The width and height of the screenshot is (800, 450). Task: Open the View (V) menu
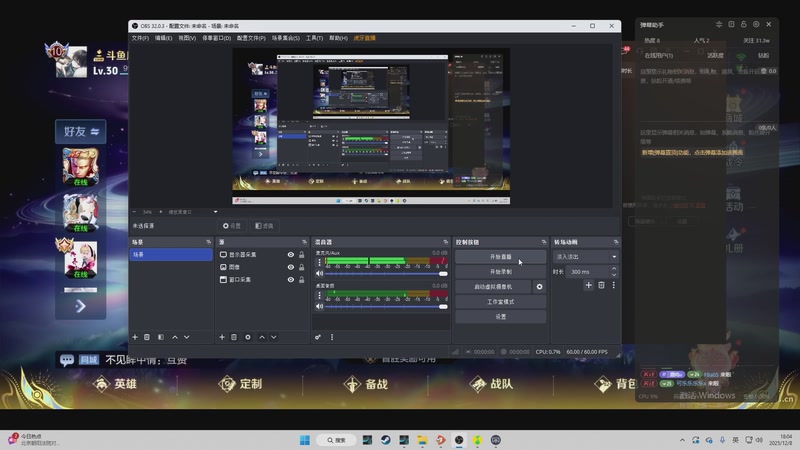pyautogui.click(x=187, y=38)
